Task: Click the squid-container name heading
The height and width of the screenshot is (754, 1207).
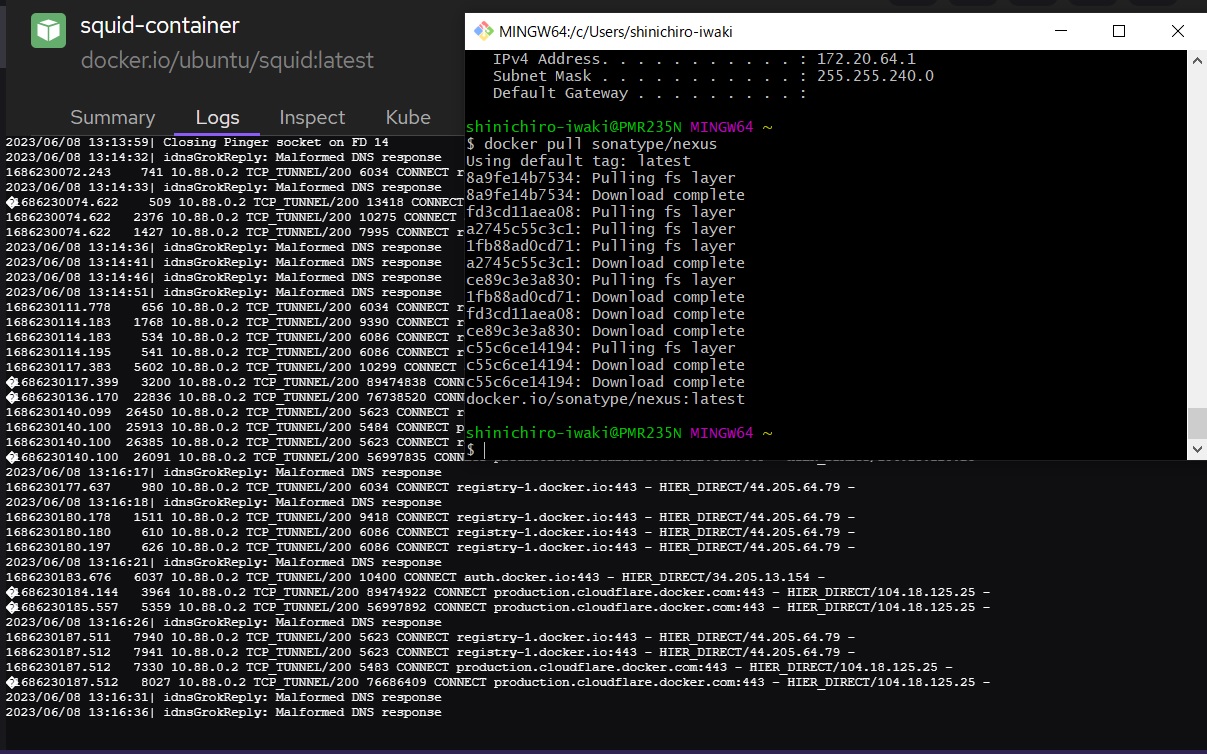Action: 160,26
